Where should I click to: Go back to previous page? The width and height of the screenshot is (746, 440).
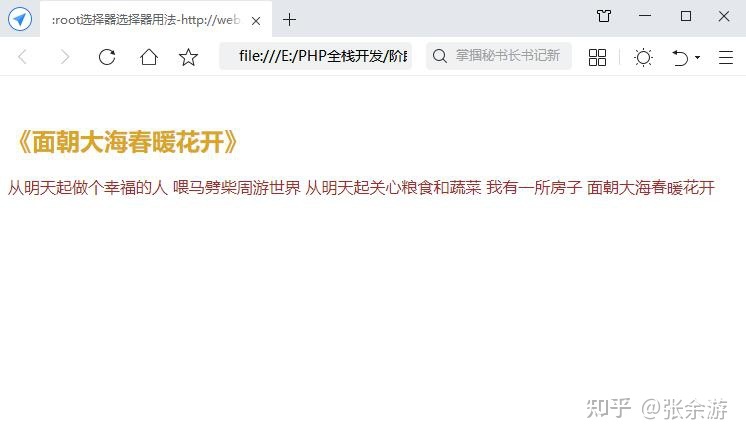(22, 57)
